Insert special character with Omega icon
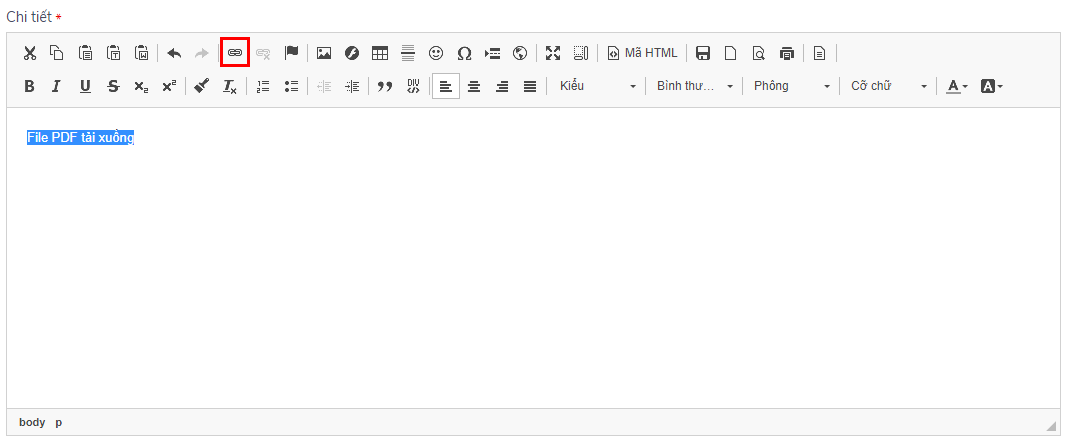Image resolution: width=1072 pixels, height=446 pixels. [464, 53]
